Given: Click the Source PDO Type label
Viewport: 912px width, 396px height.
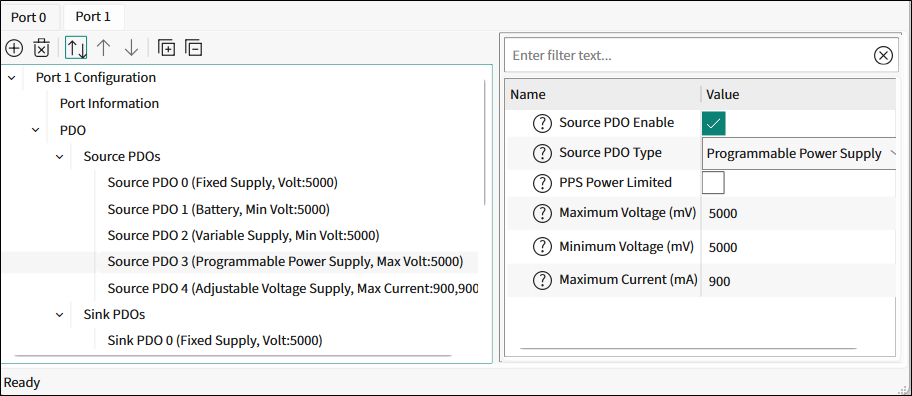Looking at the screenshot, I should click(610, 153).
